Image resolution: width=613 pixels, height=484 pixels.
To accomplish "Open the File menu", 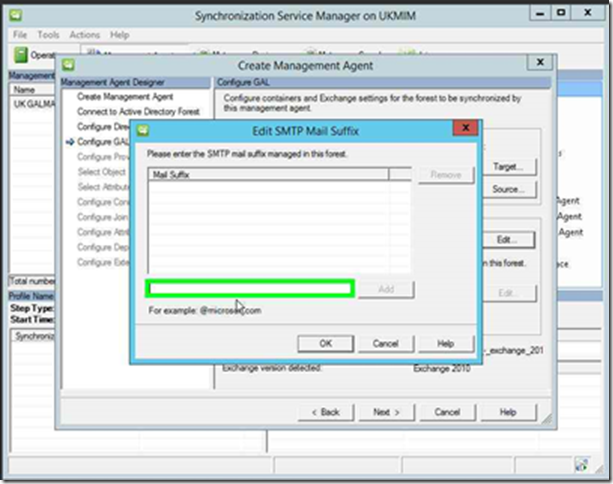I will (20, 35).
